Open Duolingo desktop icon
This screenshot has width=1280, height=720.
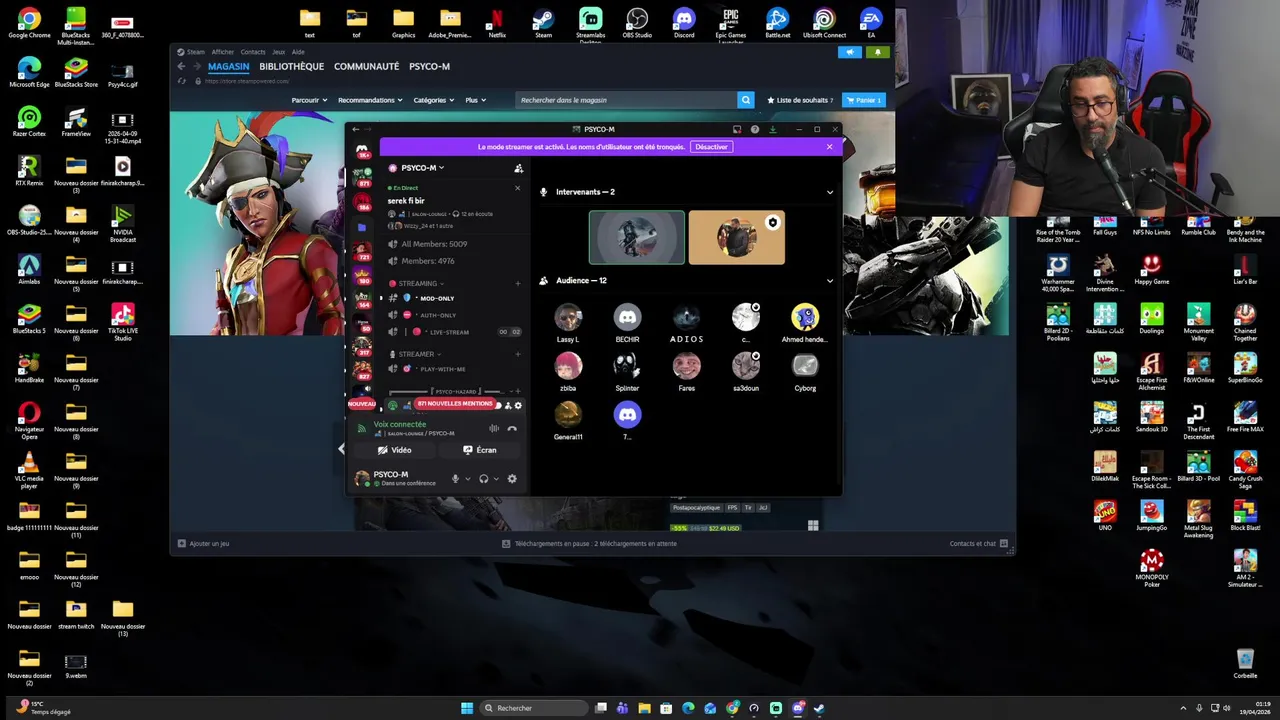pos(1152,320)
